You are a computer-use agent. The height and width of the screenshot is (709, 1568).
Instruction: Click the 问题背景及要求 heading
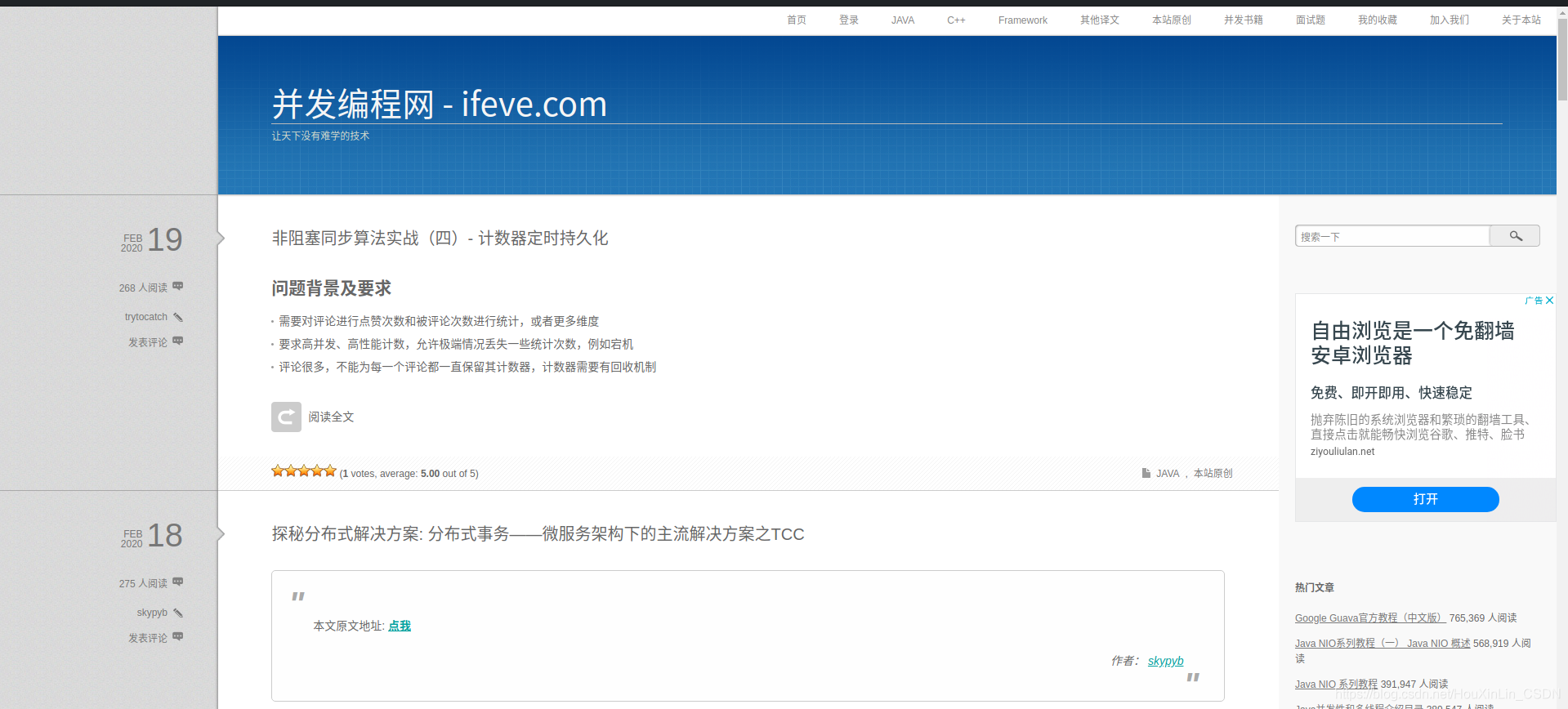click(x=332, y=288)
